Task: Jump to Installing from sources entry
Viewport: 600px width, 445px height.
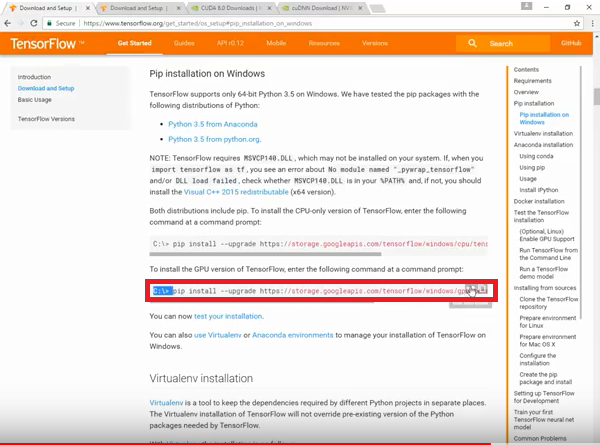Action: click(x=545, y=288)
